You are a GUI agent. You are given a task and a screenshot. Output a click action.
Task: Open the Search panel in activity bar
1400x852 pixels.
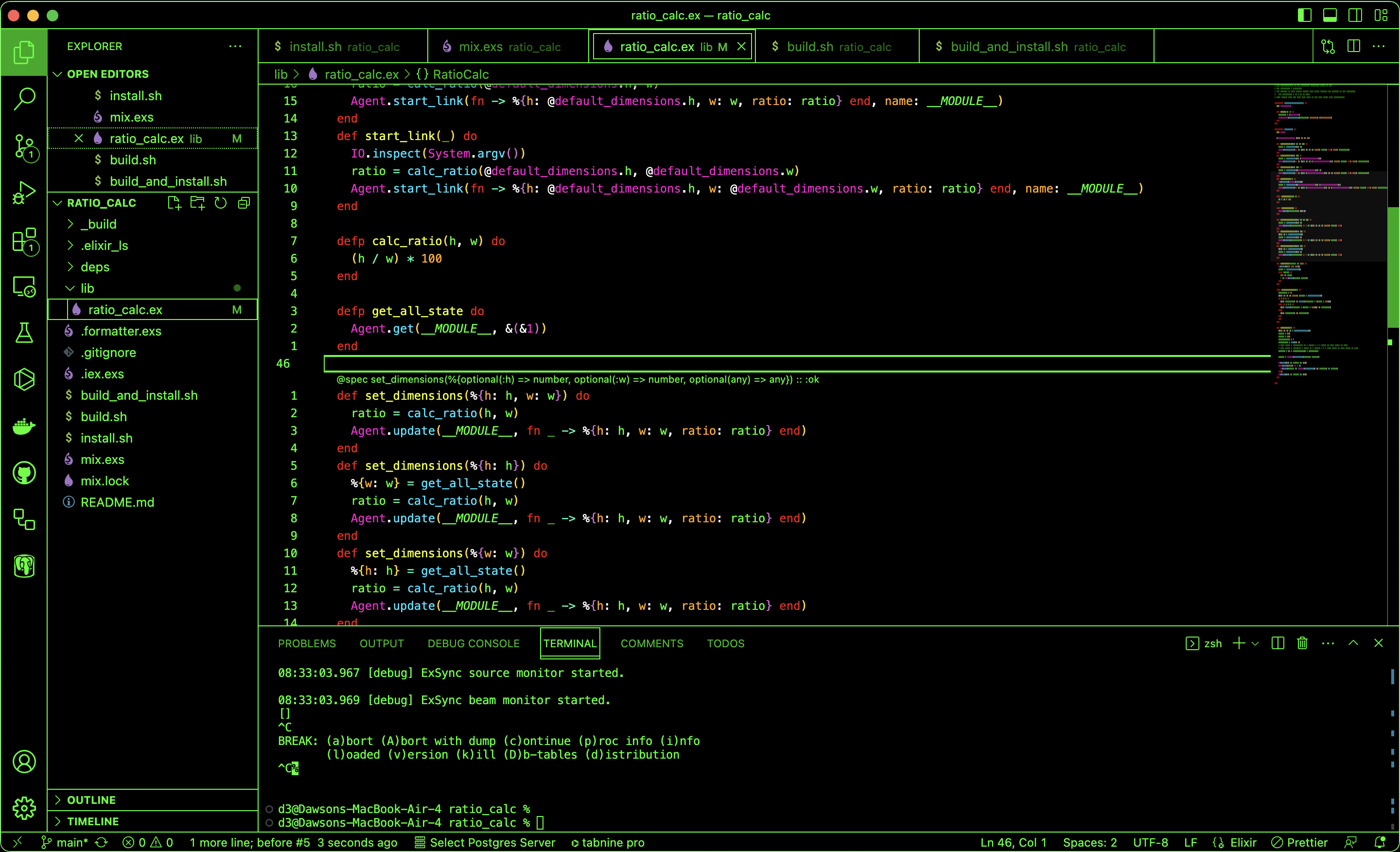click(24, 99)
